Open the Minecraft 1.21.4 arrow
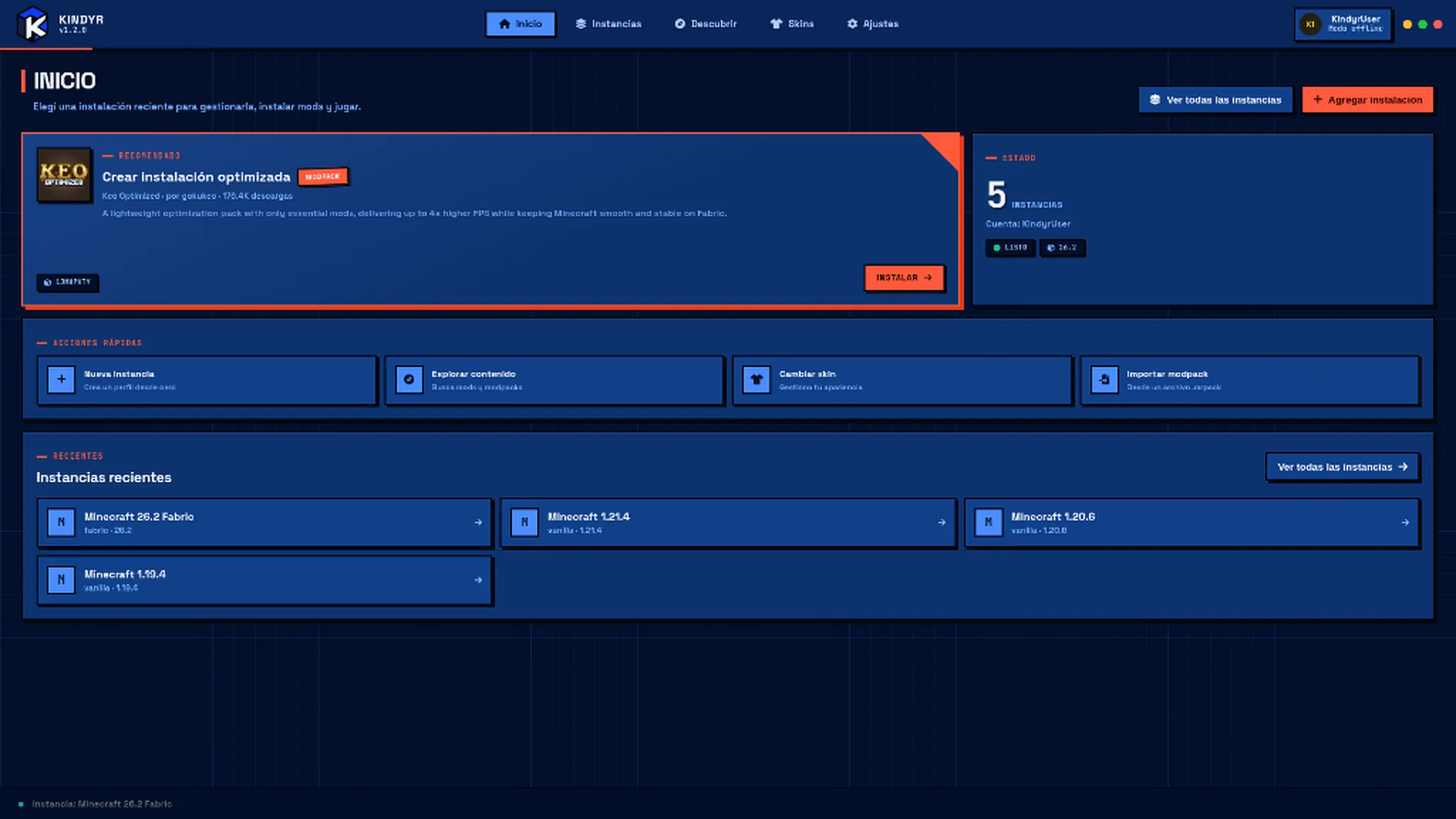Image resolution: width=1456 pixels, height=819 pixels. pos(941,523)
